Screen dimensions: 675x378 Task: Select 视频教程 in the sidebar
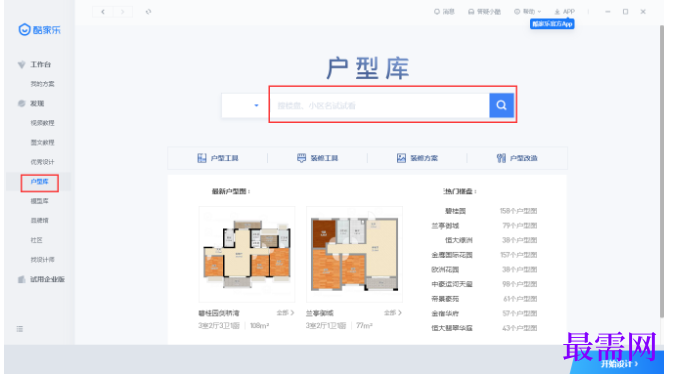[x=42, y=123]
